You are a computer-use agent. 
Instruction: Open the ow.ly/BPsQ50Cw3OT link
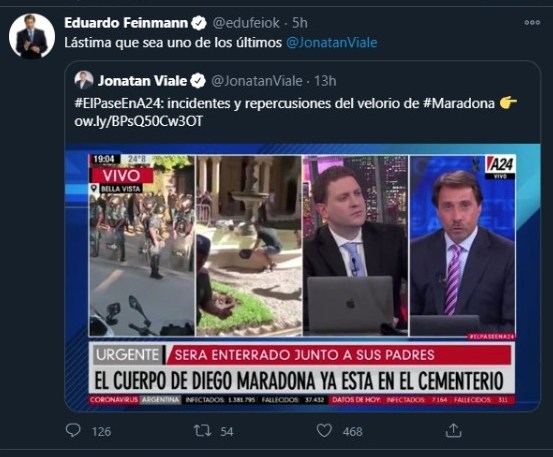[x=139, y=121]
